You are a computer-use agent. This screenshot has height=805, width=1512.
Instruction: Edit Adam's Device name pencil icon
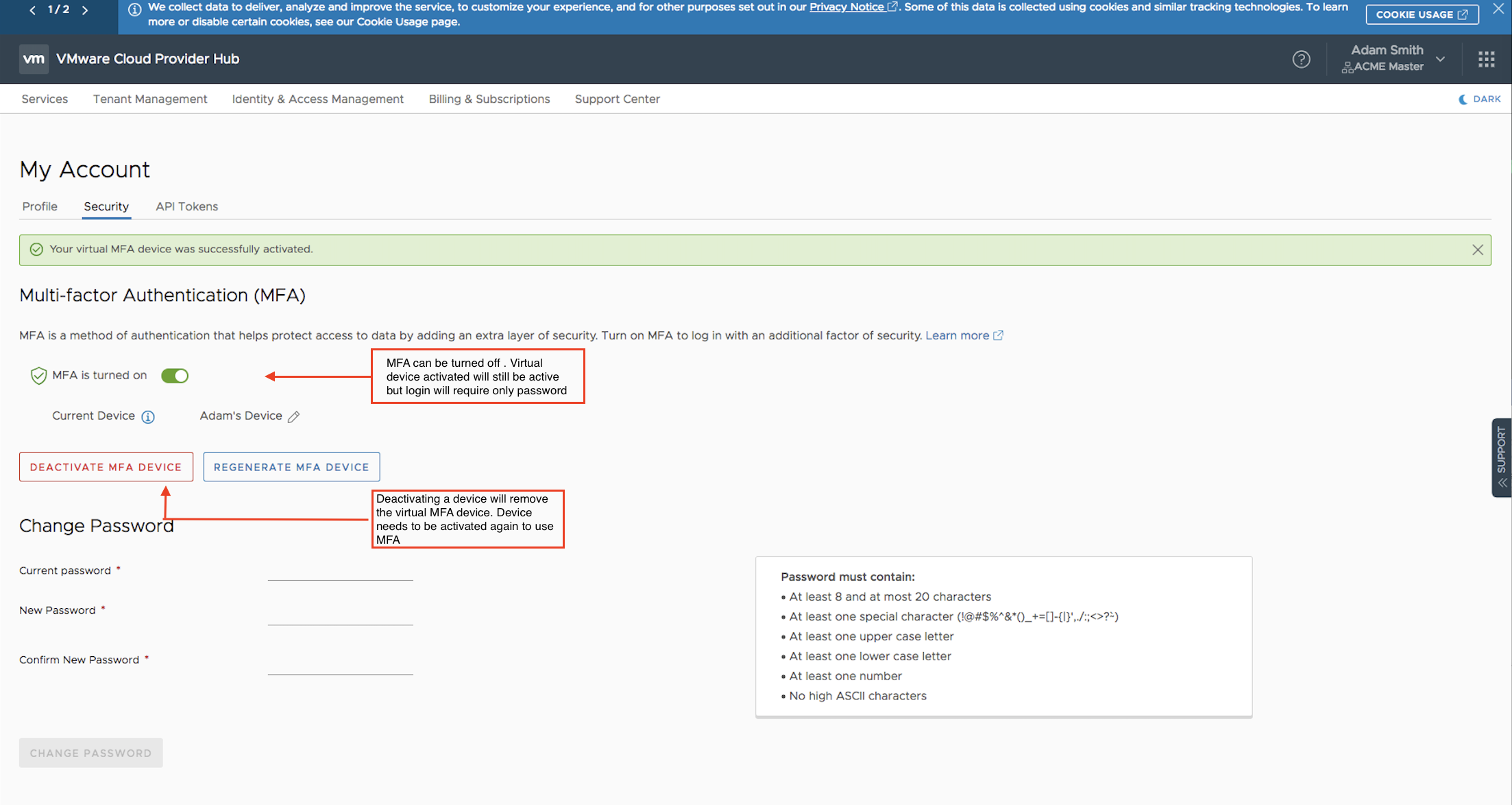(x=293, y=417)
